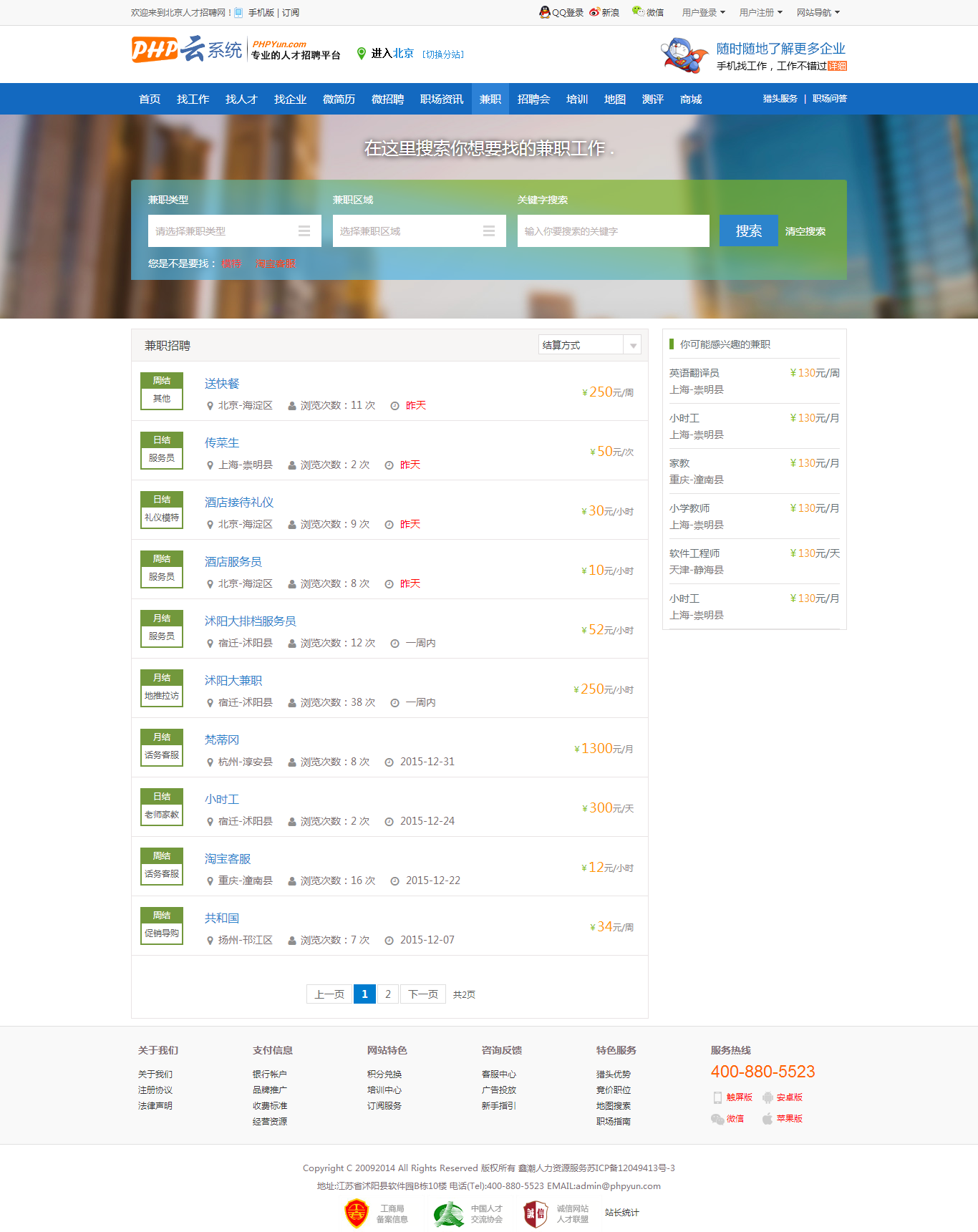Click the 触屏版 phone icon in footer
Viewport: 978px width, 1232px height.
[x=717, y=1097]
